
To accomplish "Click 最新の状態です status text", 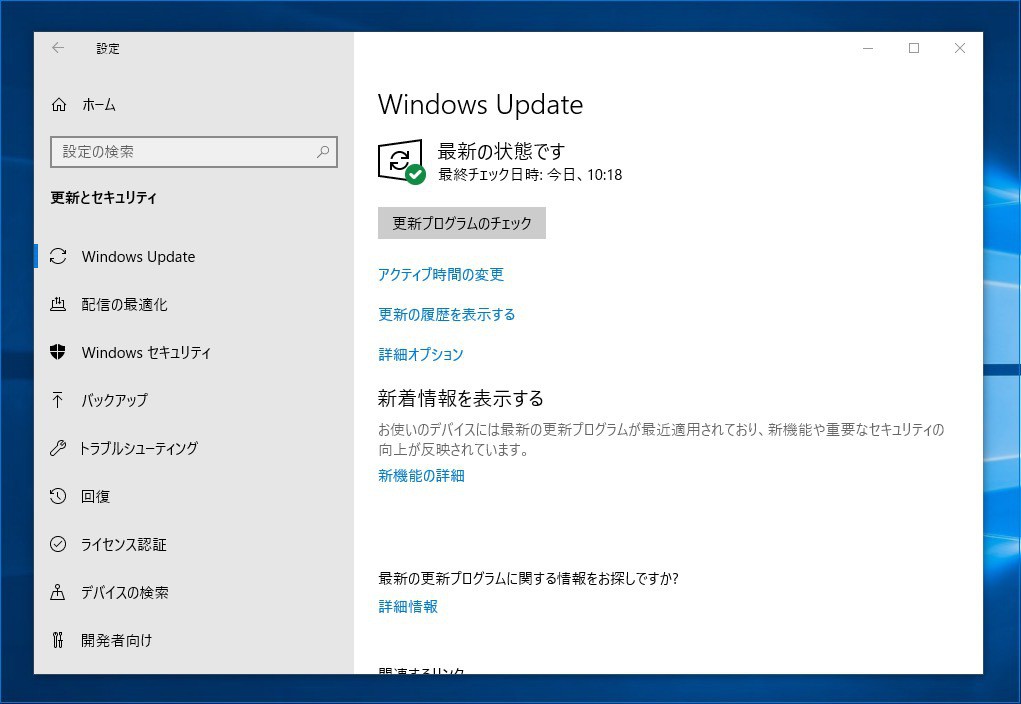I will (x=501, y=151).
